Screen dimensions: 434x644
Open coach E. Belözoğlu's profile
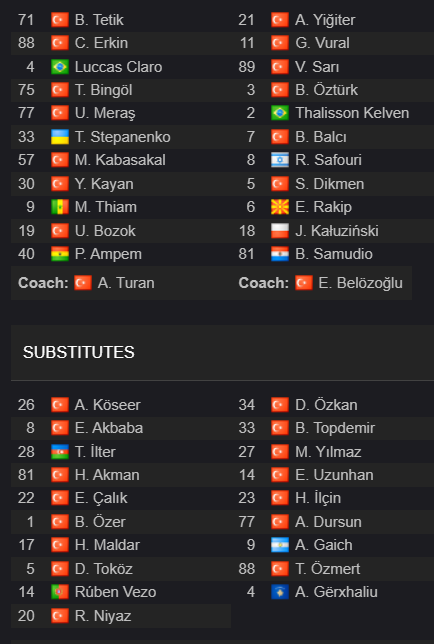361,283
